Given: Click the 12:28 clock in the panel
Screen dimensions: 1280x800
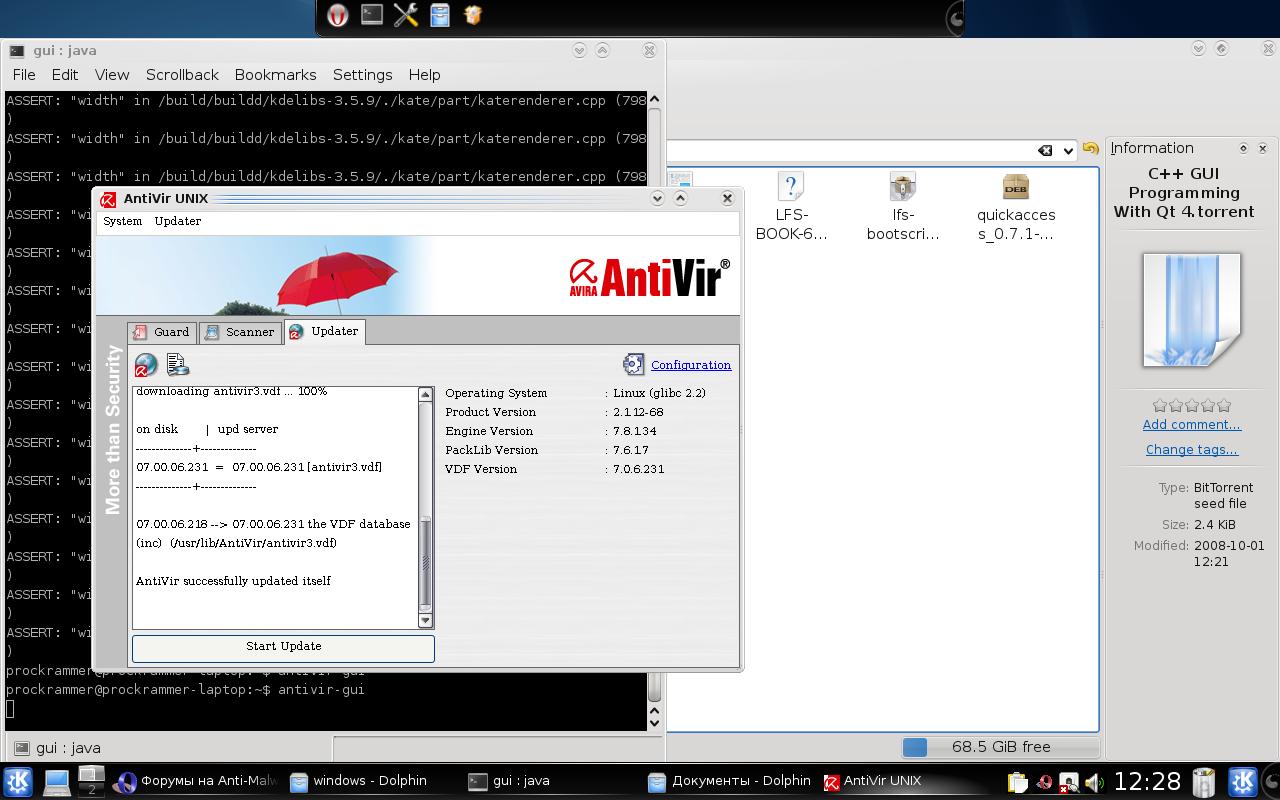Looking at the screenshot, I should click(x=1147, y=781).
